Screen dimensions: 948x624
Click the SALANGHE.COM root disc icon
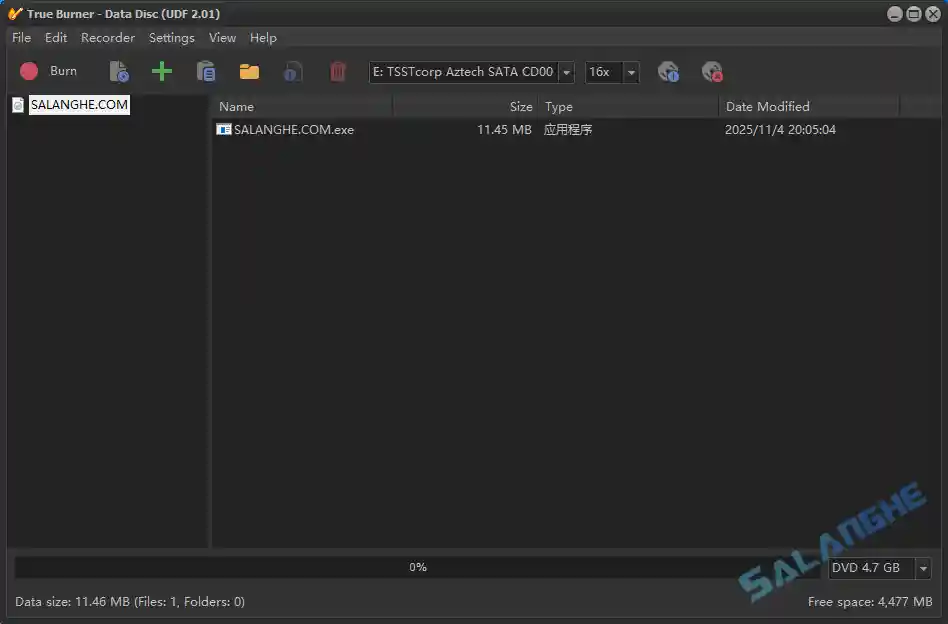(18, 105)
